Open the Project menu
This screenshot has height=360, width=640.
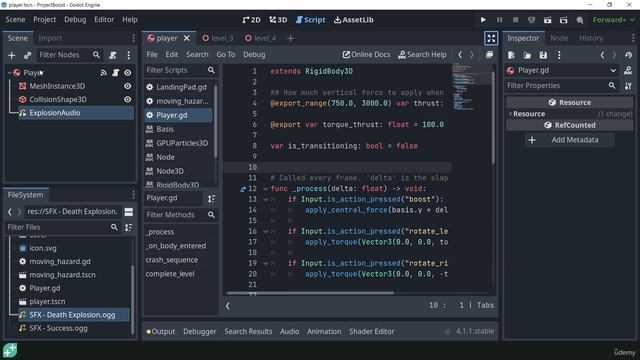tap(44, 20)
